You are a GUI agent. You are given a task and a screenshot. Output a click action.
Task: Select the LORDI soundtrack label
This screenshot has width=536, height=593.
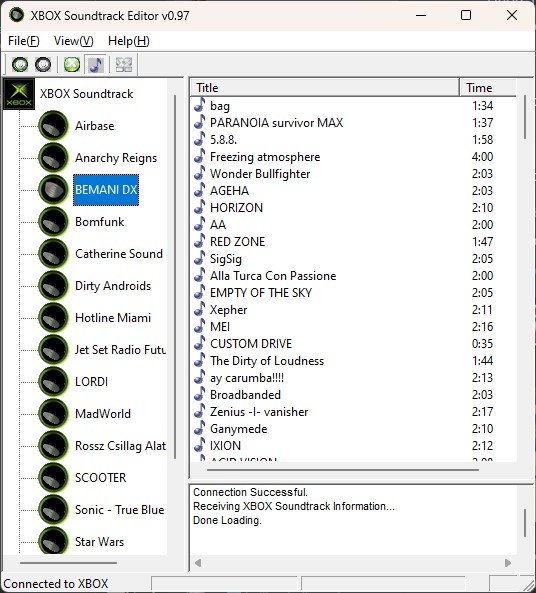point(92,382)
